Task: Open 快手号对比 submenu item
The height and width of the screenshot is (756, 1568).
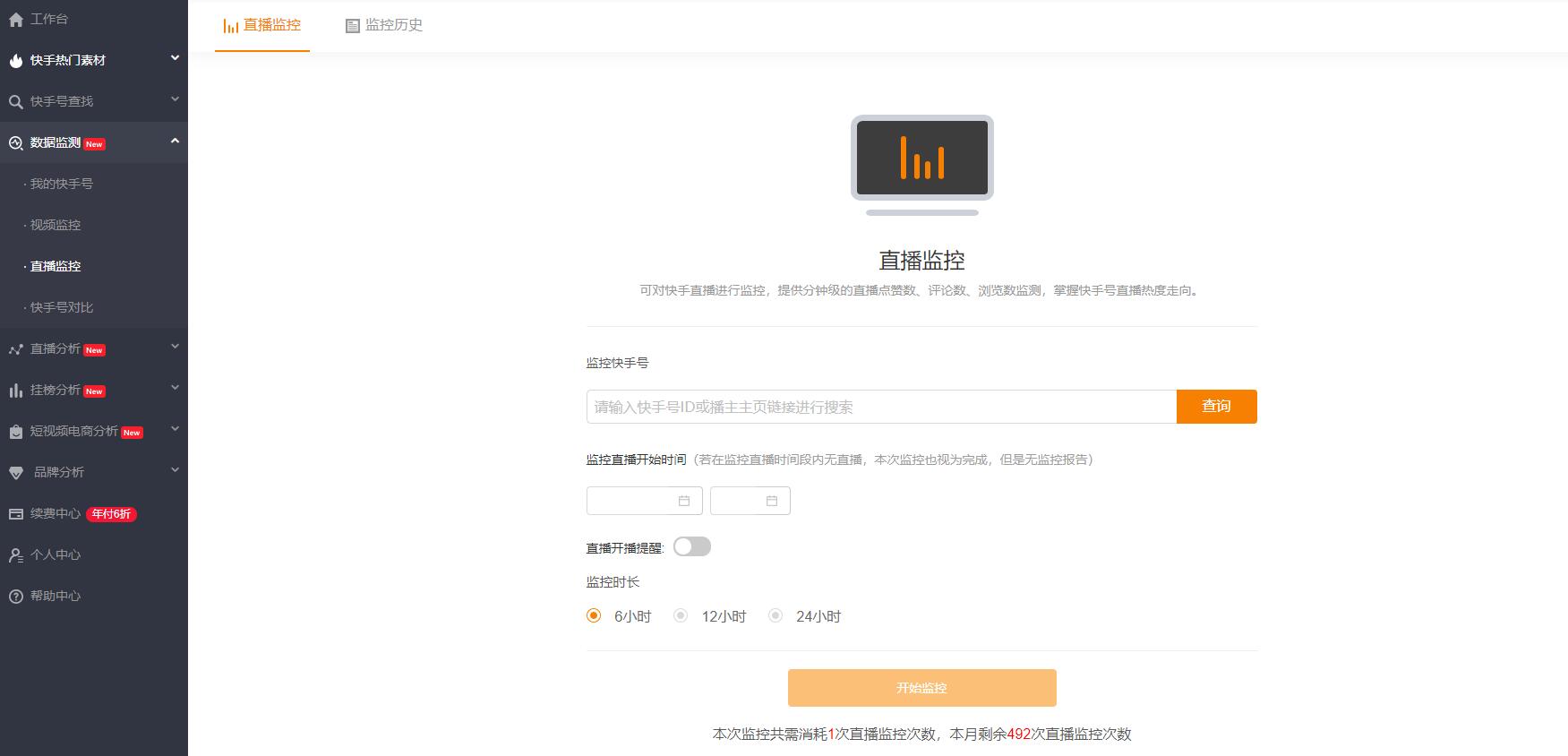Action: [x=62, y=308]
